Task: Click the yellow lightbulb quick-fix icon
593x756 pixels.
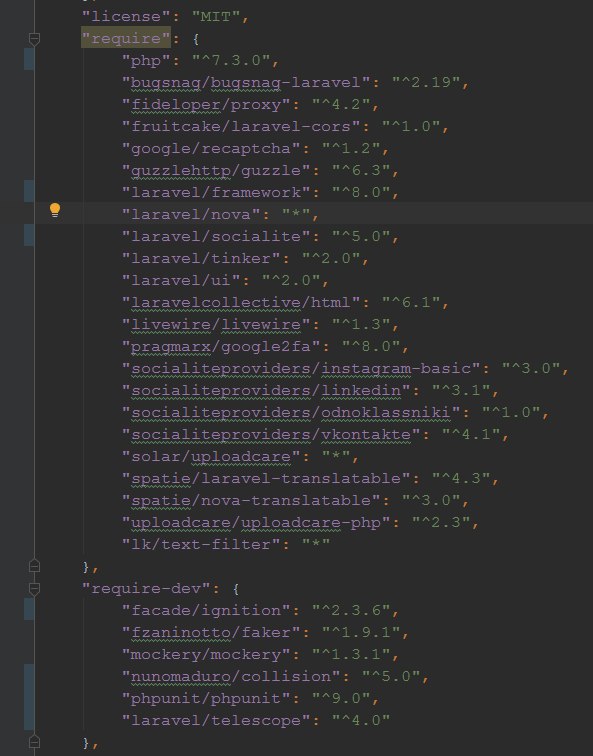Action: (55, 211)
